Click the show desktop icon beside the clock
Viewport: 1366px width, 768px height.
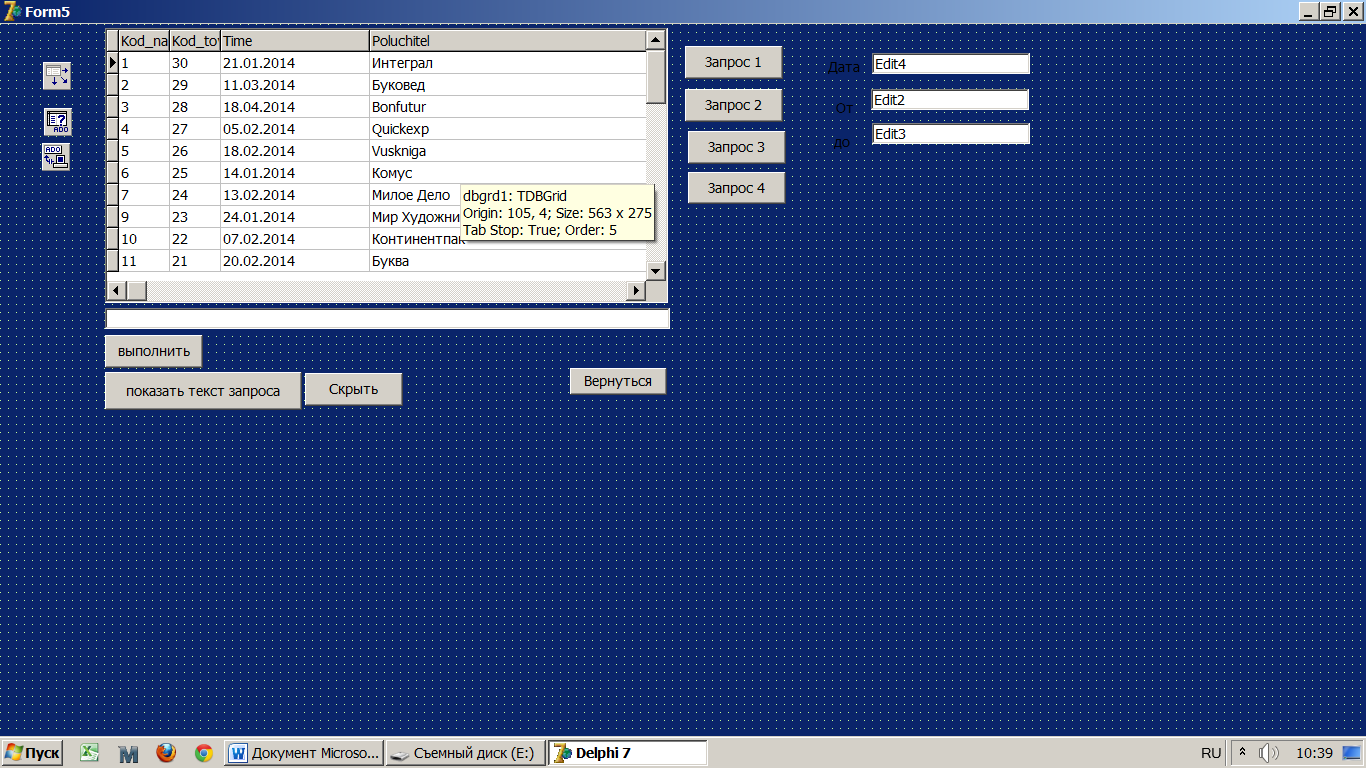tap(1352, 753)
